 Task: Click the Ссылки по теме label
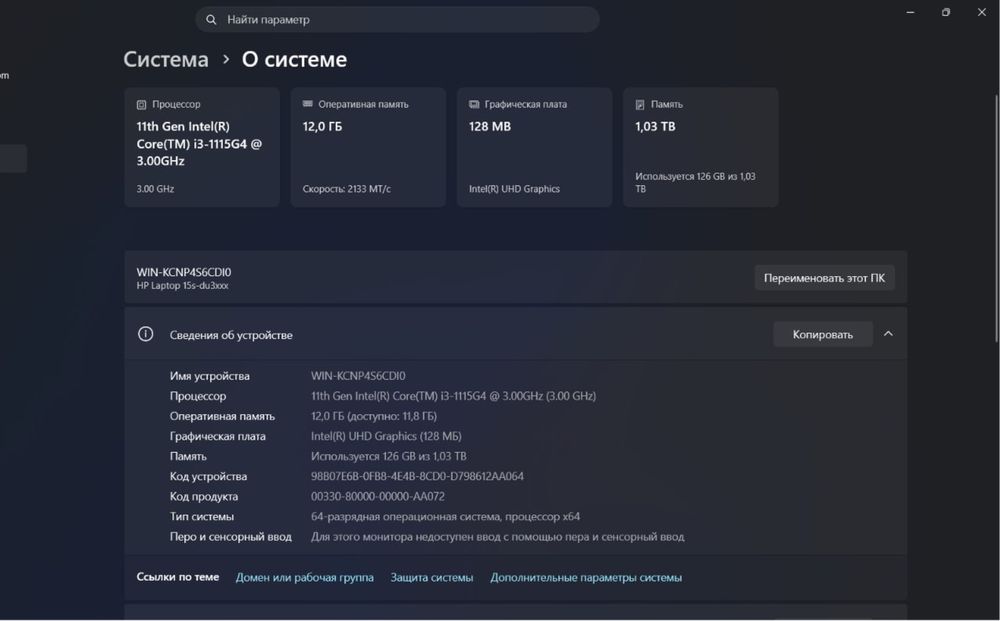(x=178, y=577)
